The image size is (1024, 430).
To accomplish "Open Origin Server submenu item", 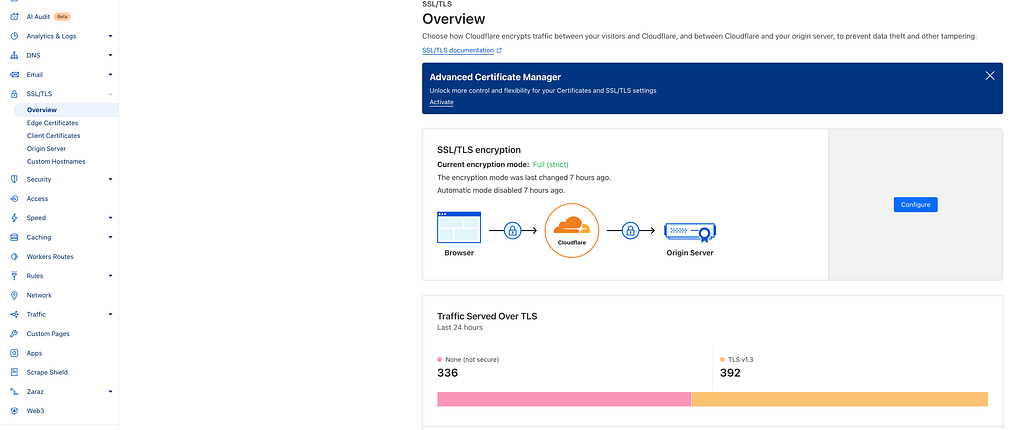I will (x=46, y=148).
